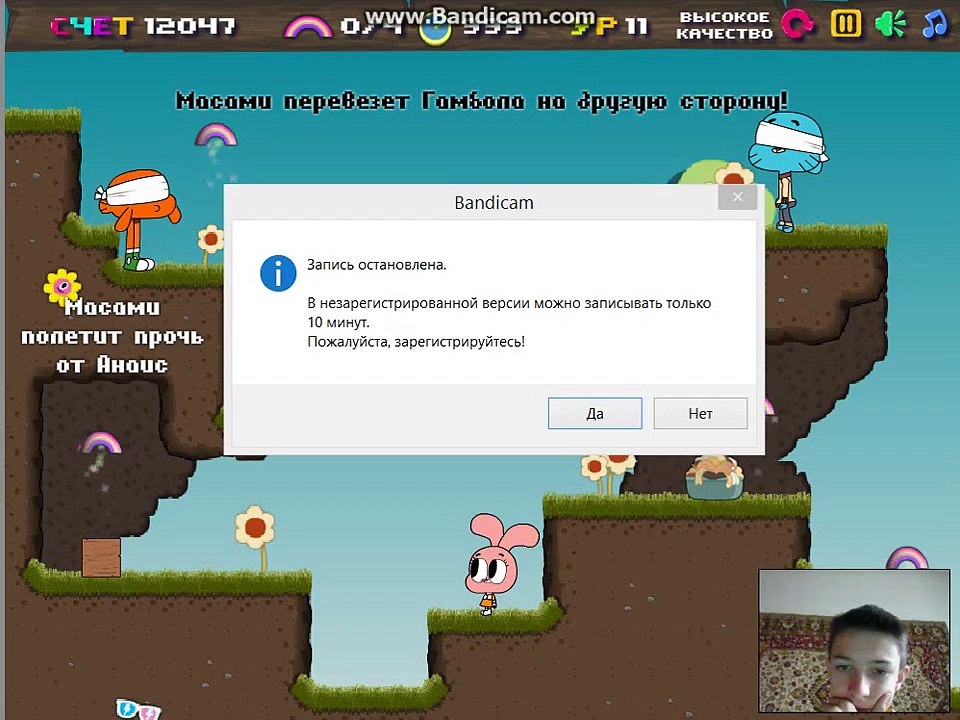Click the wooden crate on lower left ledge

click(101, 557)
